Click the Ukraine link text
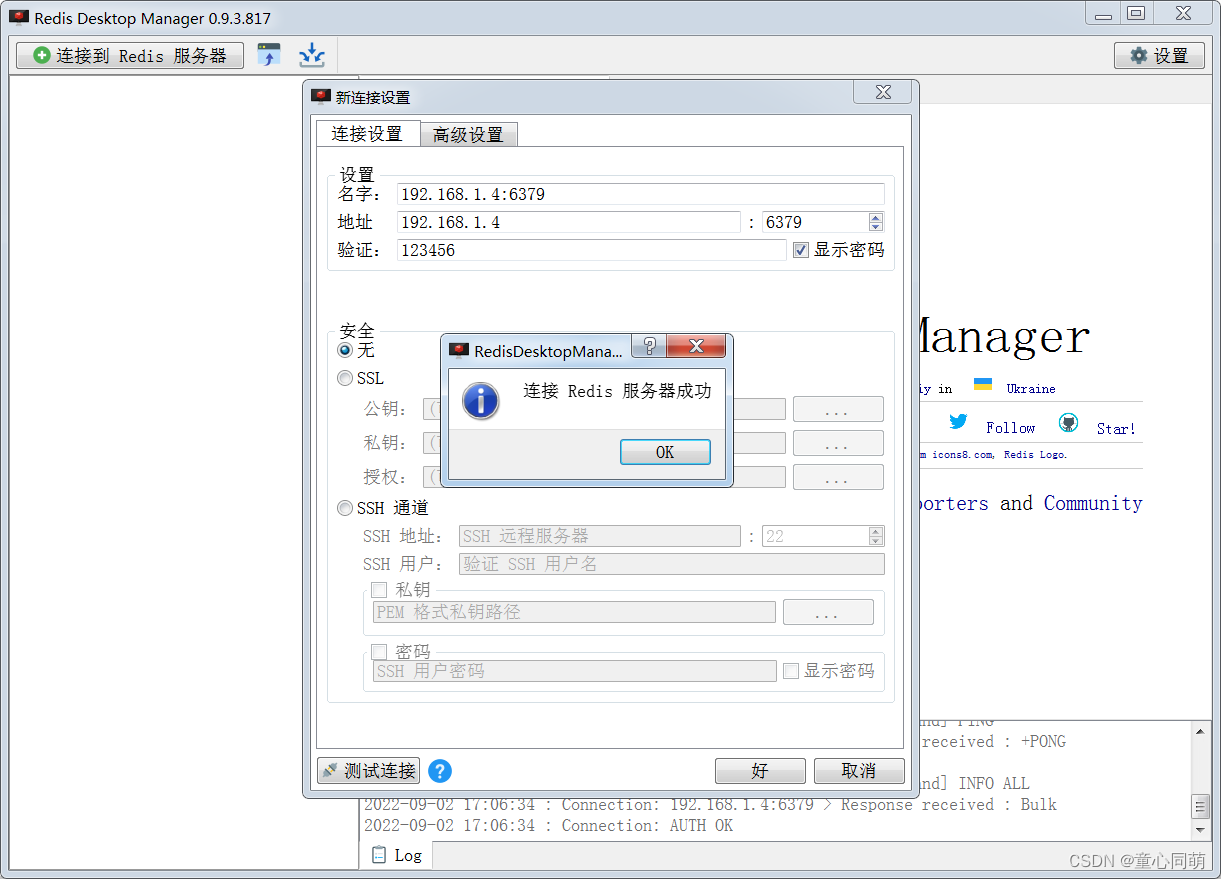 click(x=1031, y=389)
